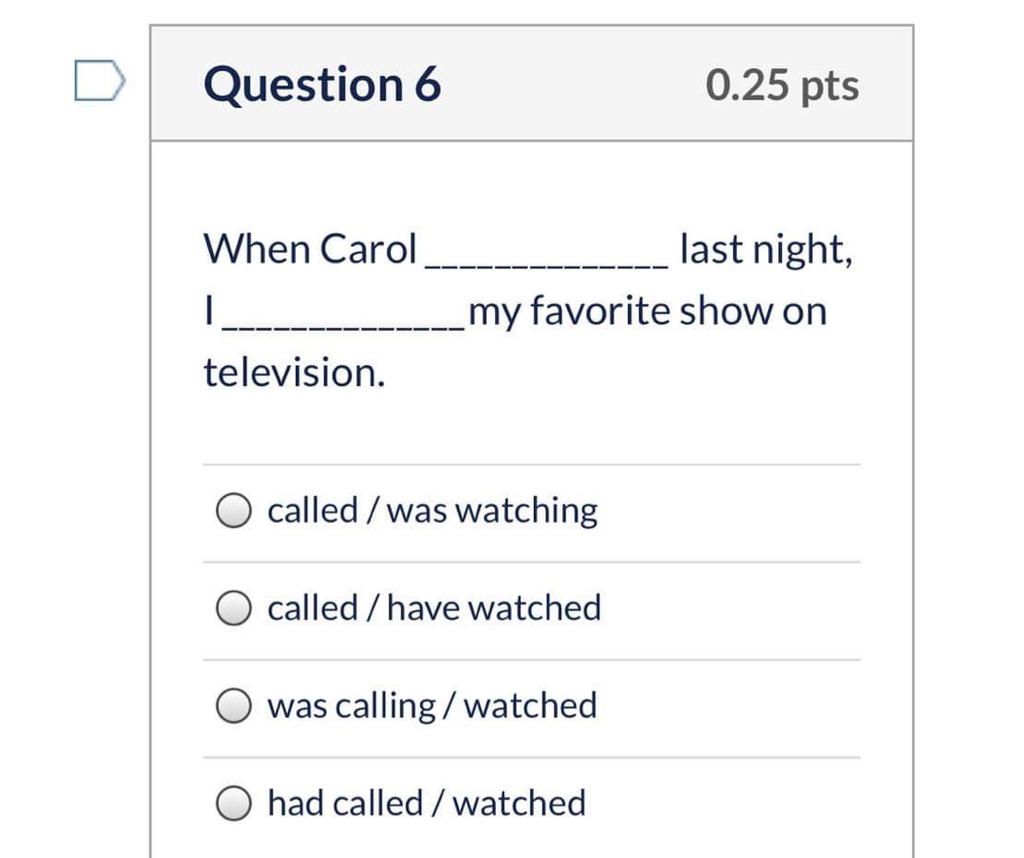Click the "called / was watching" answer text
1024x858 pixels.
tap(432, 511)
